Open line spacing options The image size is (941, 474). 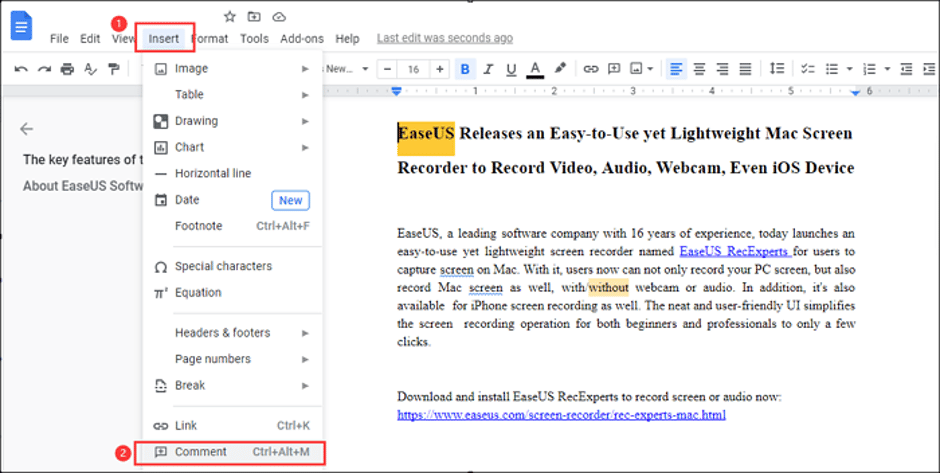pyautogui.click(x=777, y=68)
